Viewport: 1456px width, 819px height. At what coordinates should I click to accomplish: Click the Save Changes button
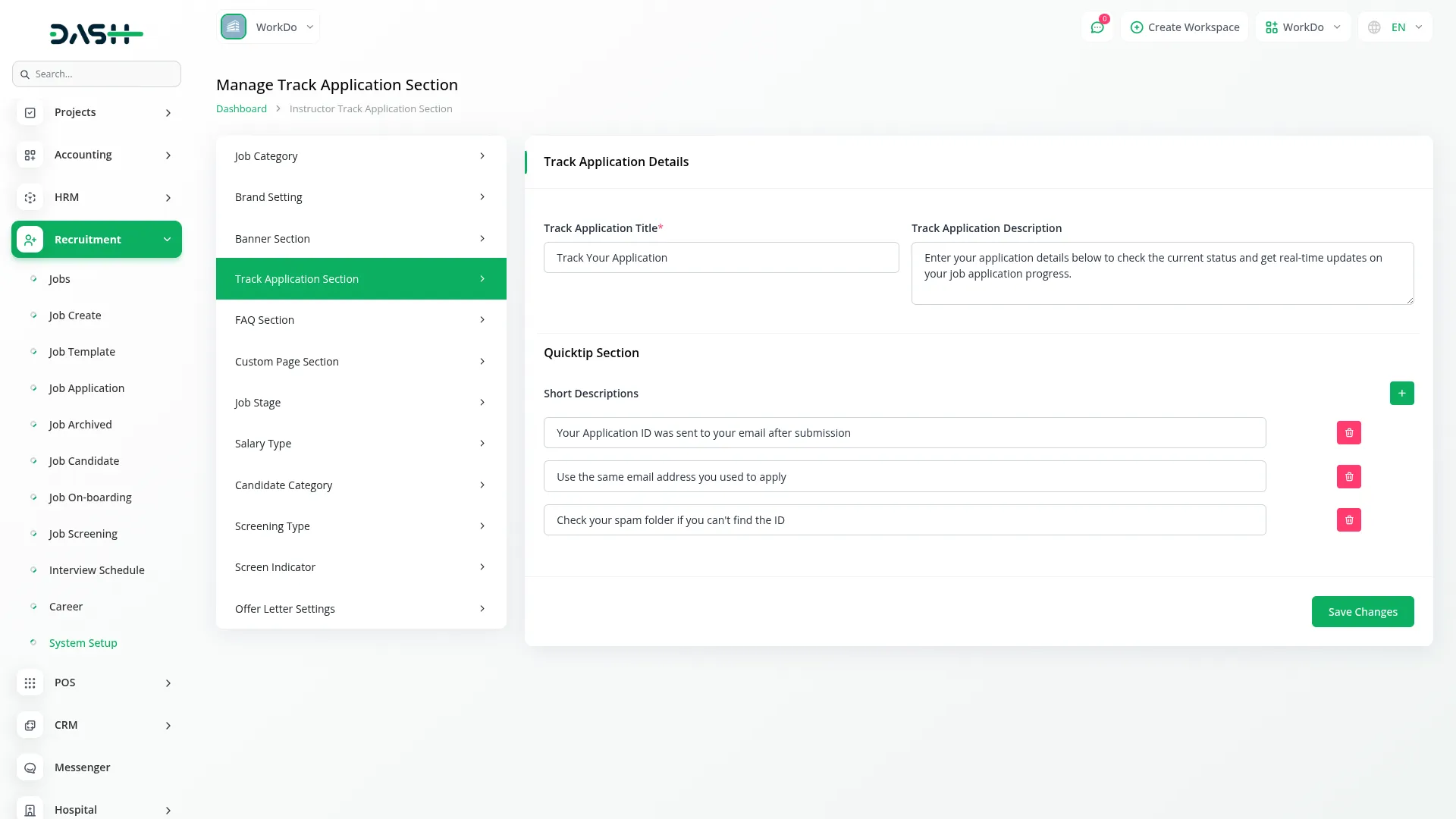[x=1362, y=612]
